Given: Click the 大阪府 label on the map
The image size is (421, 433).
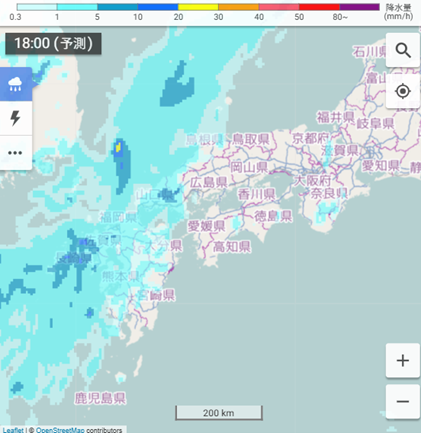Looking at the screenshot, I should [312, 181].
